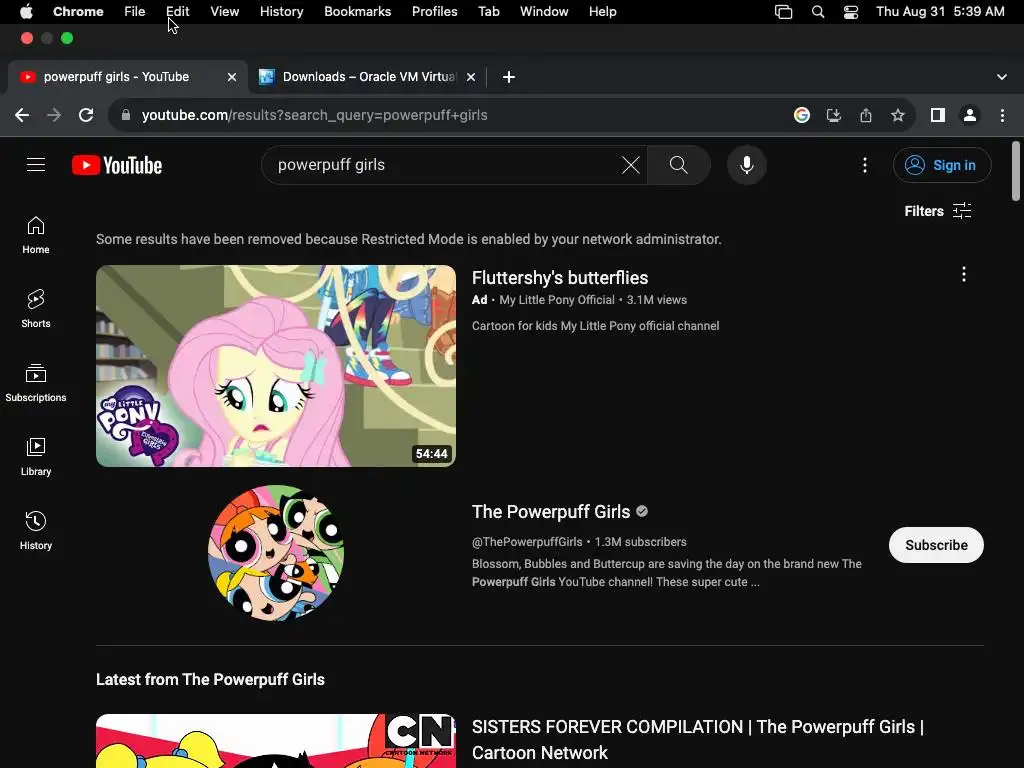Open the Chrome profile icon
Screen dimensions: 1024x768
(970, 115)
